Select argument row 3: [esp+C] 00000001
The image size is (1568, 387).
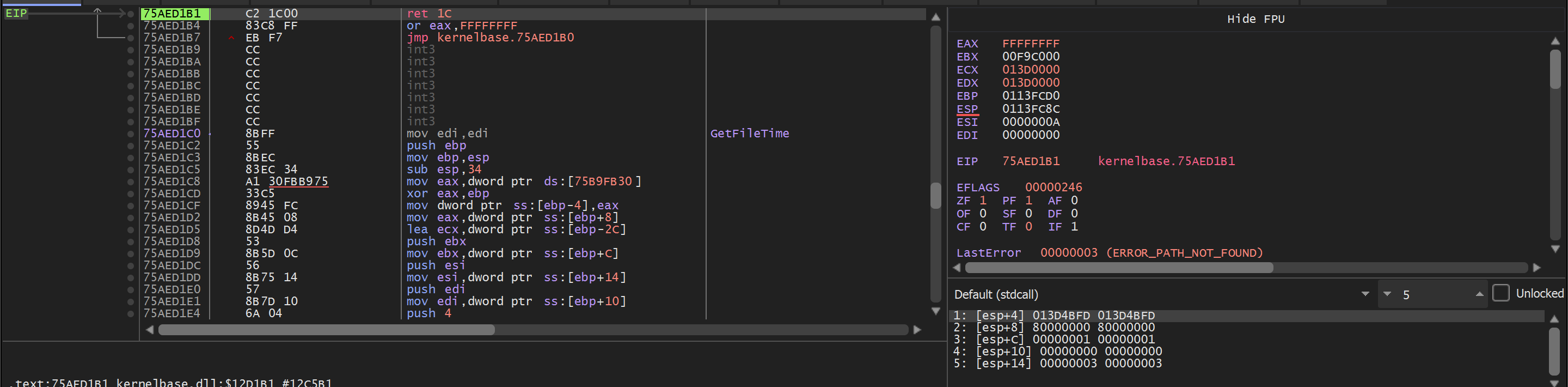point(1247,340)
